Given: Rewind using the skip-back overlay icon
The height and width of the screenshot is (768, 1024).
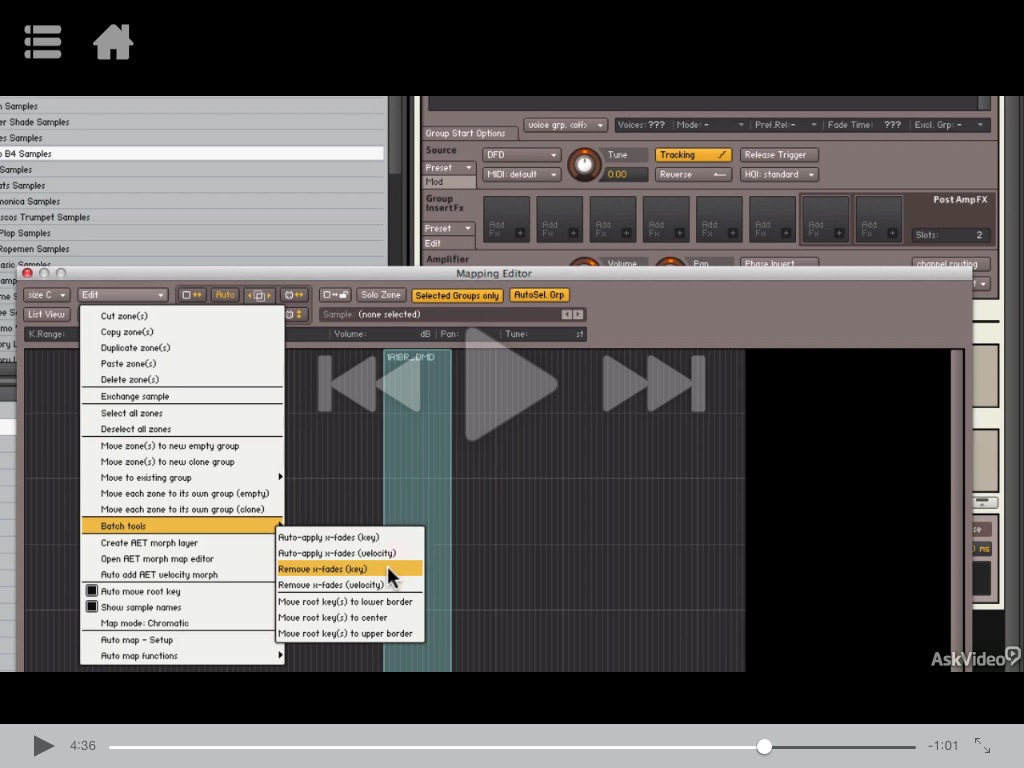Looking at the screenshot, I should 368,383.
